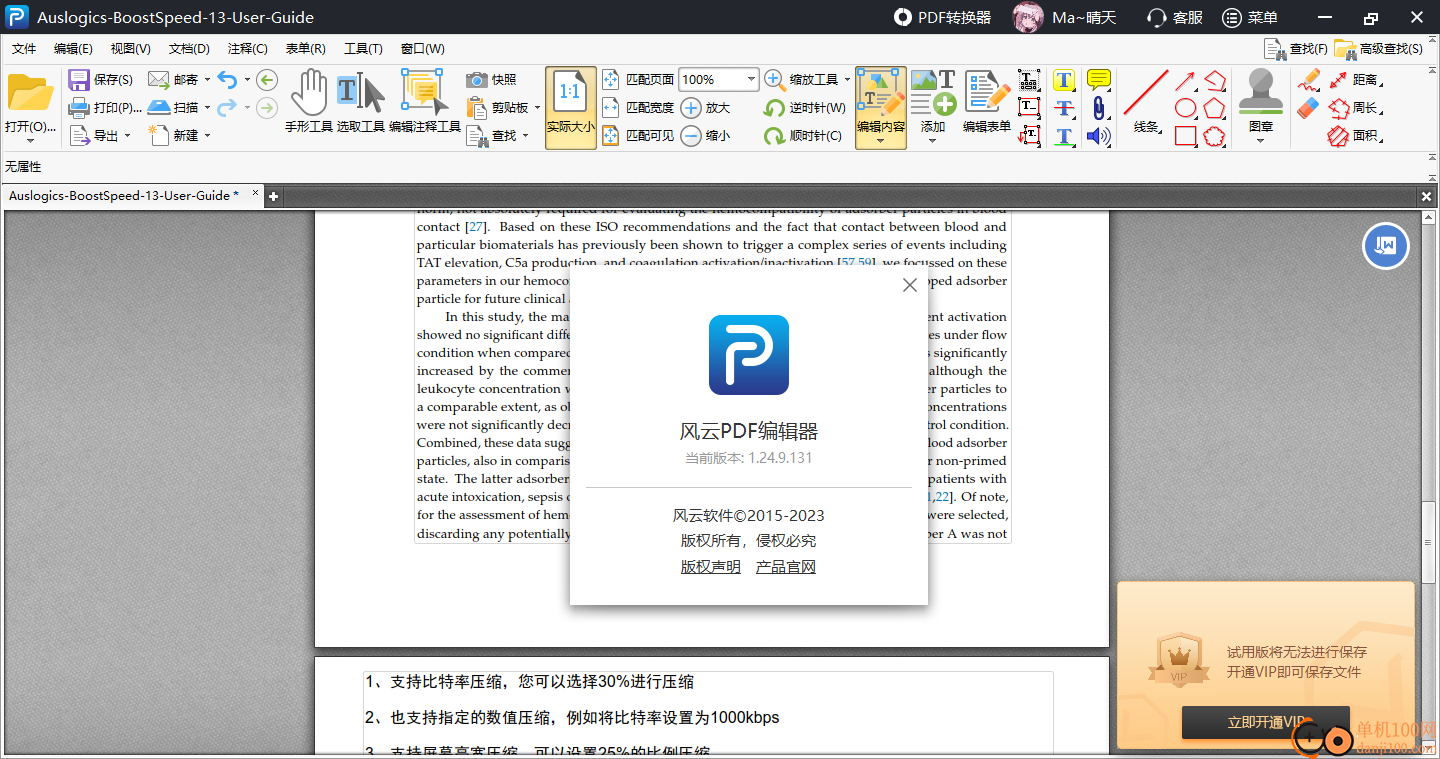This screenshot has width=1440, height=759.
Task: Click the Fit Width icon
Action: click(x=611, y=107)
